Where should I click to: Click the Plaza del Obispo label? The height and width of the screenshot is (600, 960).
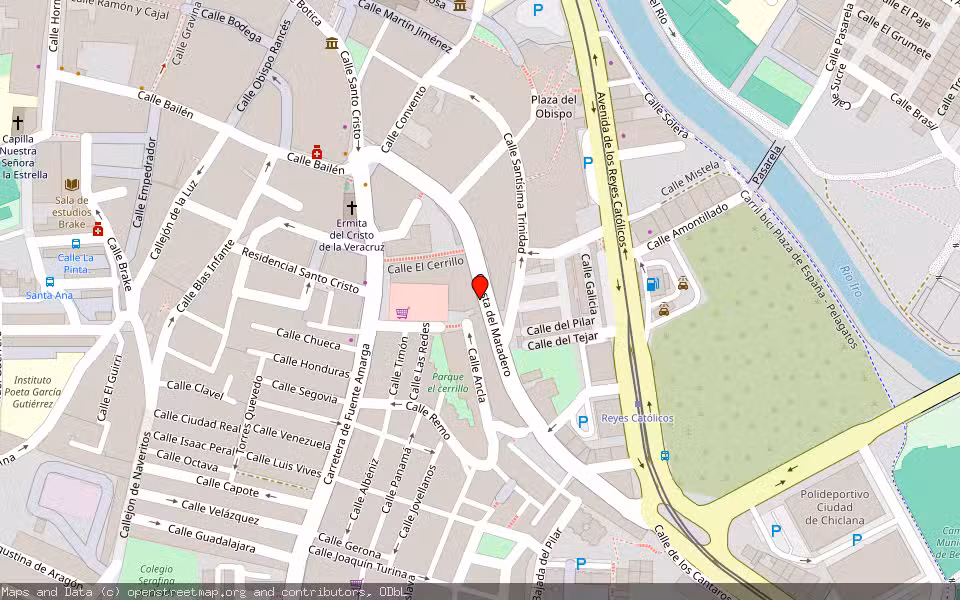[553, 106]
